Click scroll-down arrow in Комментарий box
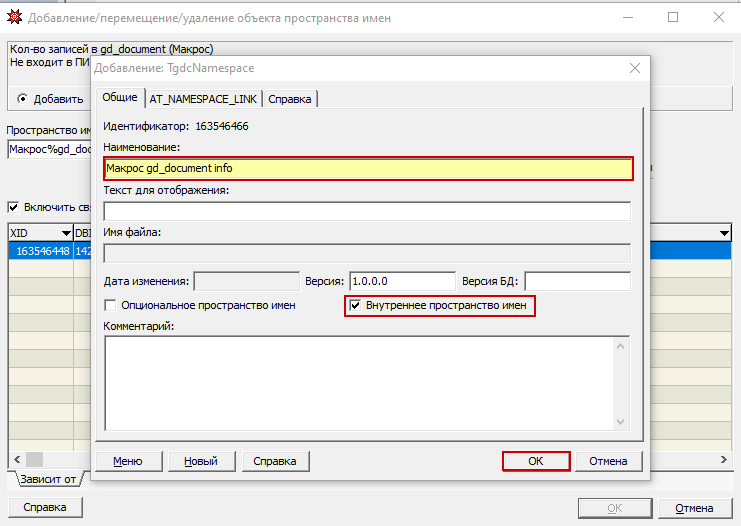The width and height of the screenshot is (741, 526). coord(621,422)
